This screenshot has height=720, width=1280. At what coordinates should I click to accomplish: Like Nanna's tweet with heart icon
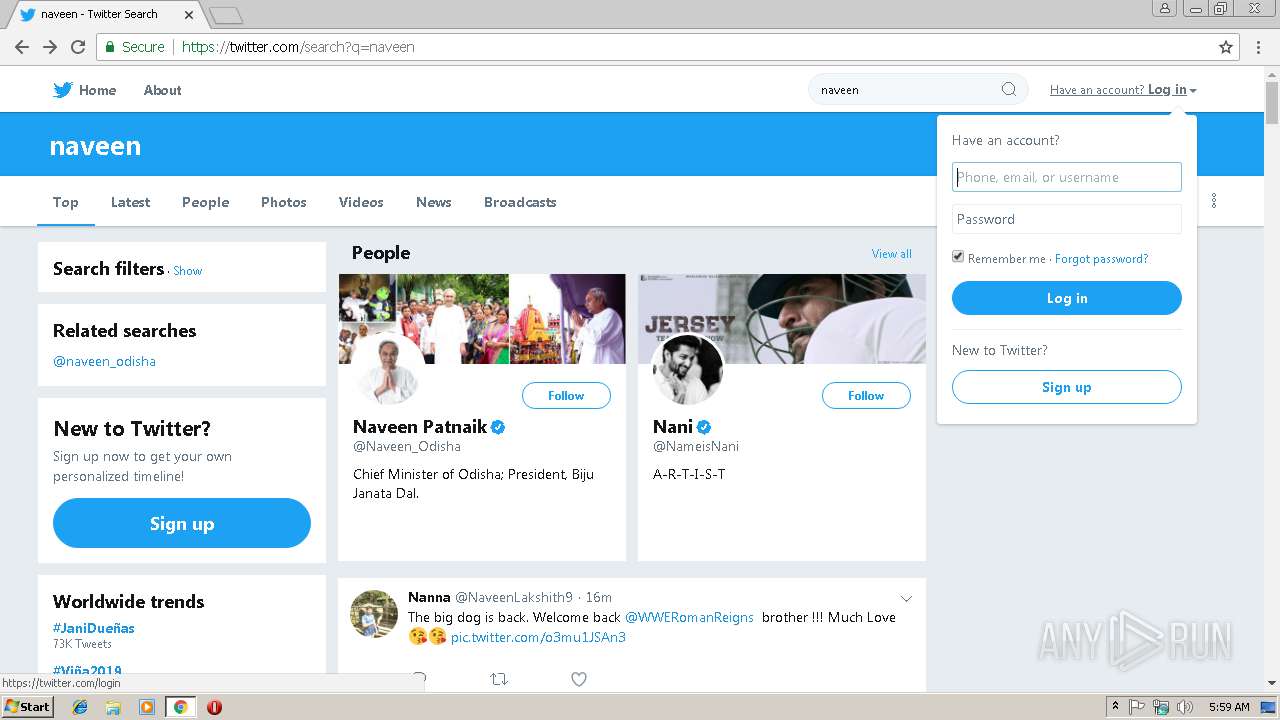tap(578, 679)
